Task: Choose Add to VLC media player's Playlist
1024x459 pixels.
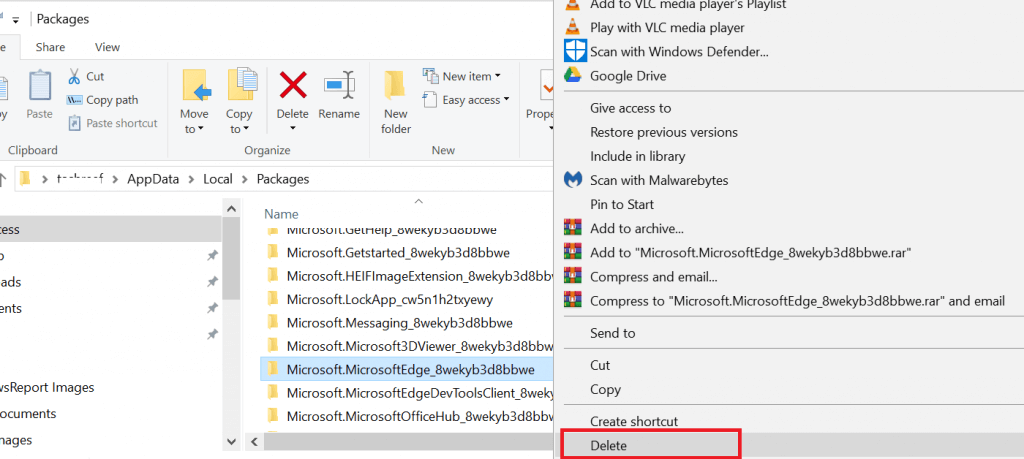Action: (688, 5)
